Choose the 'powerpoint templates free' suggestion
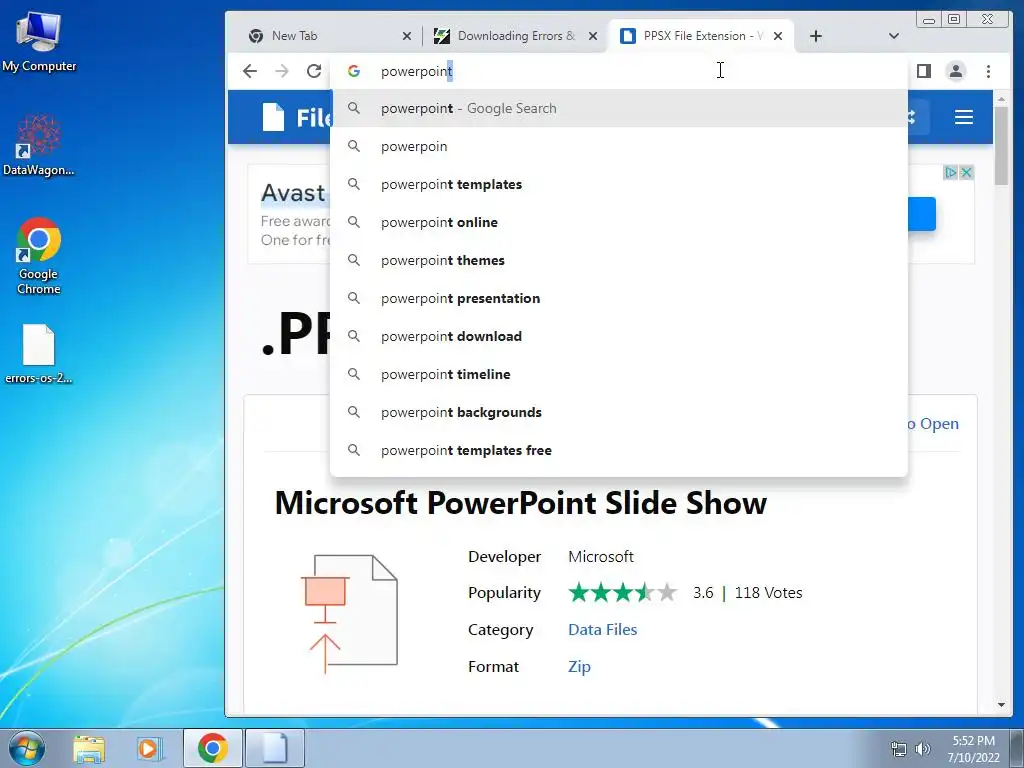The image size is (1024, 768). 619,450
